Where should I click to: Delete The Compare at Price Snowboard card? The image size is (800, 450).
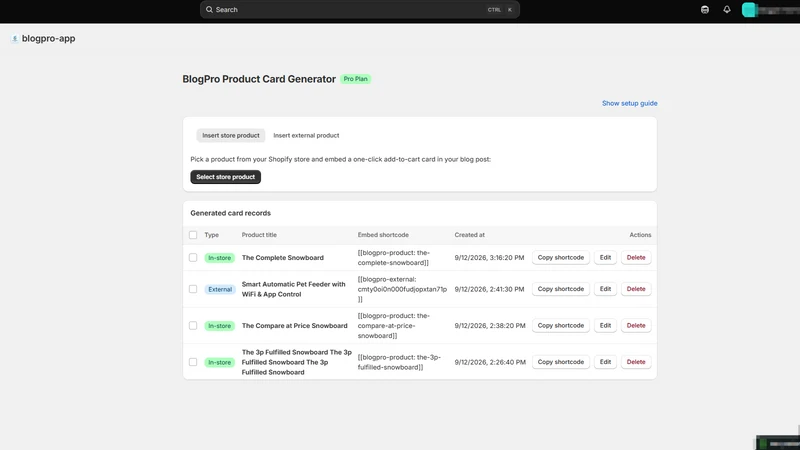pos(636,326)
